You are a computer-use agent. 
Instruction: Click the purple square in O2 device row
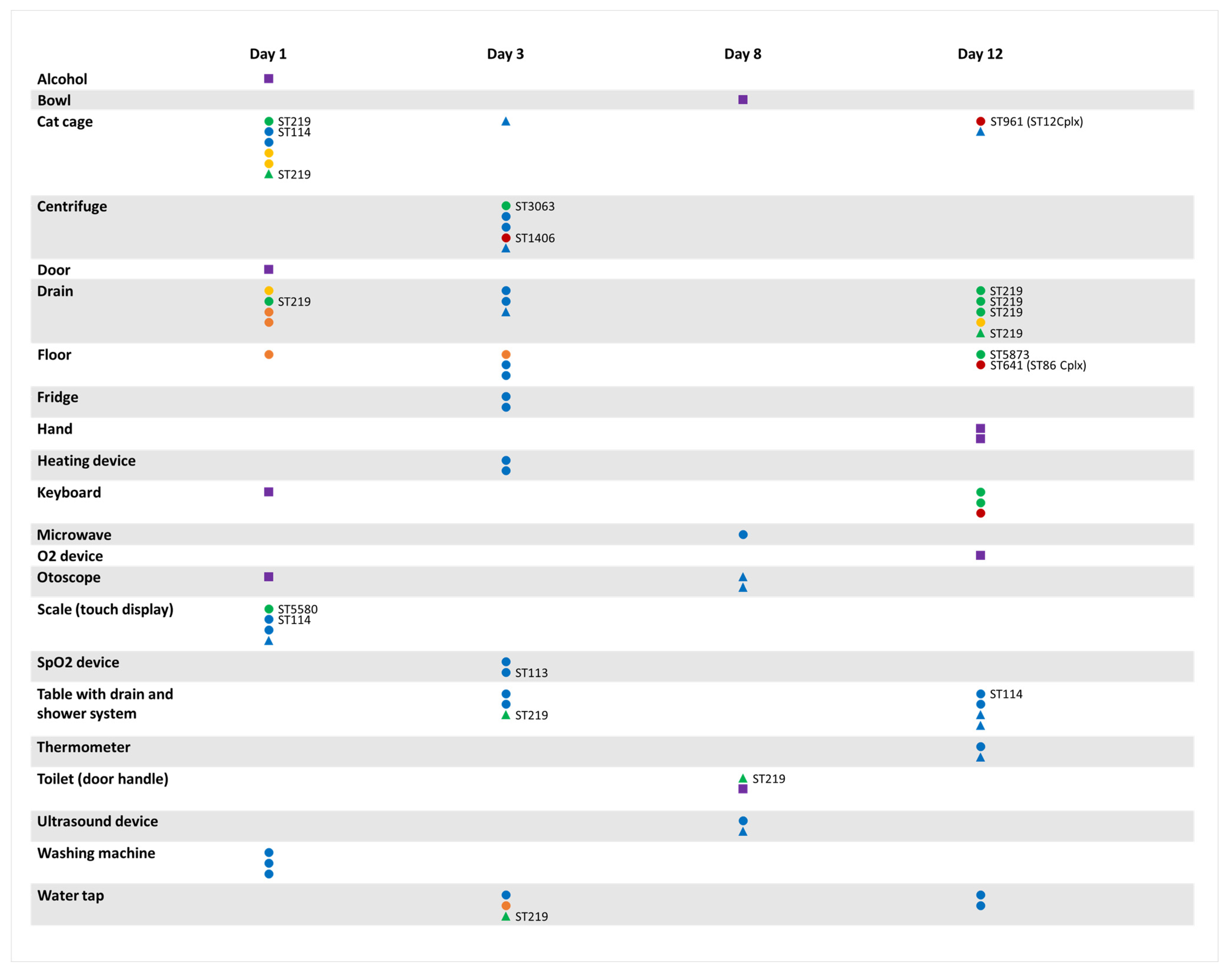[980, 555]
